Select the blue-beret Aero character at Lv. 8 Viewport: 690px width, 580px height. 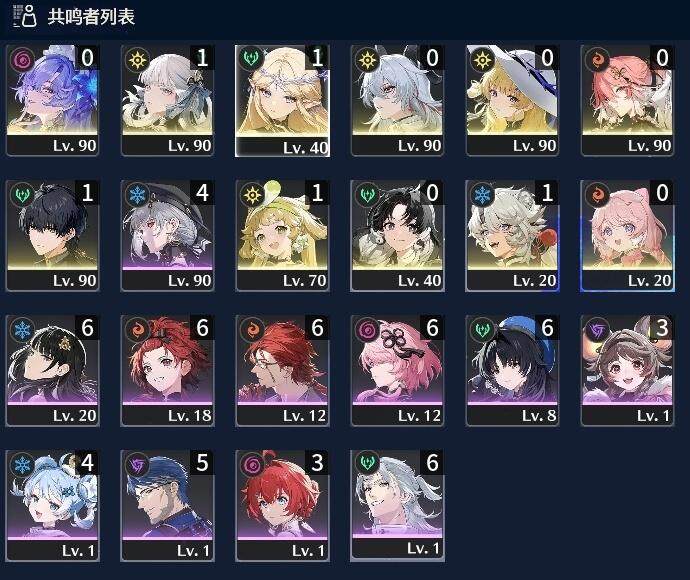tap(512, 371)
